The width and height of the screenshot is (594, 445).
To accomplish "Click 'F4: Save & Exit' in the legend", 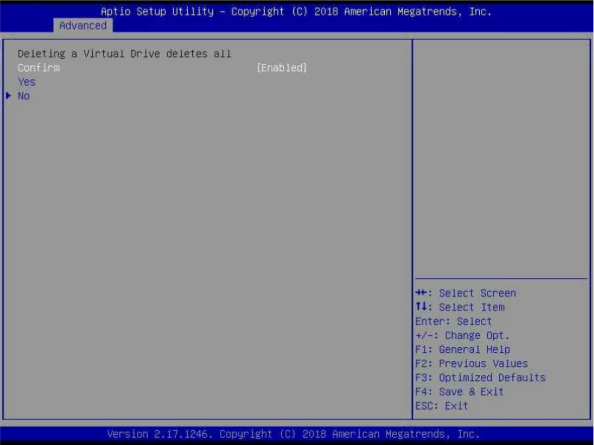I will click(x=459, y=391).
